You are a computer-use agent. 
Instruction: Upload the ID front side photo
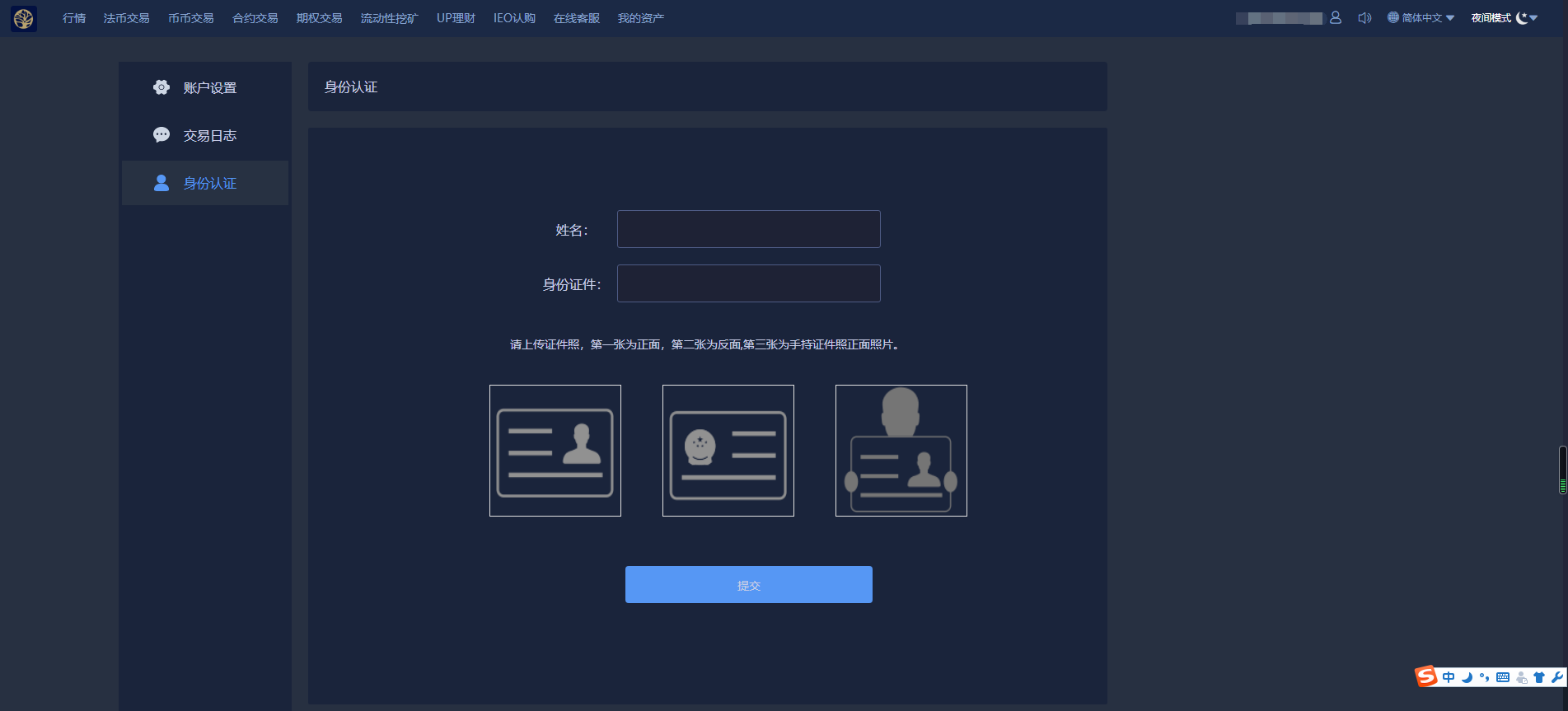point(555,451)
